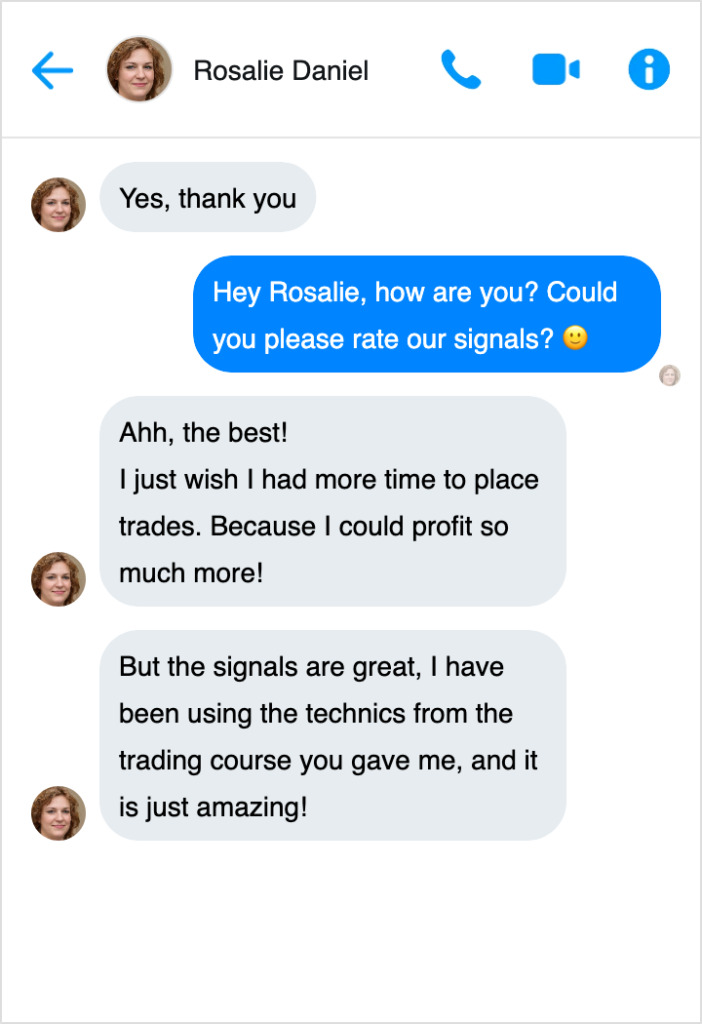
Task: Start a video call with Rosalie
Action: coord(556,70)
